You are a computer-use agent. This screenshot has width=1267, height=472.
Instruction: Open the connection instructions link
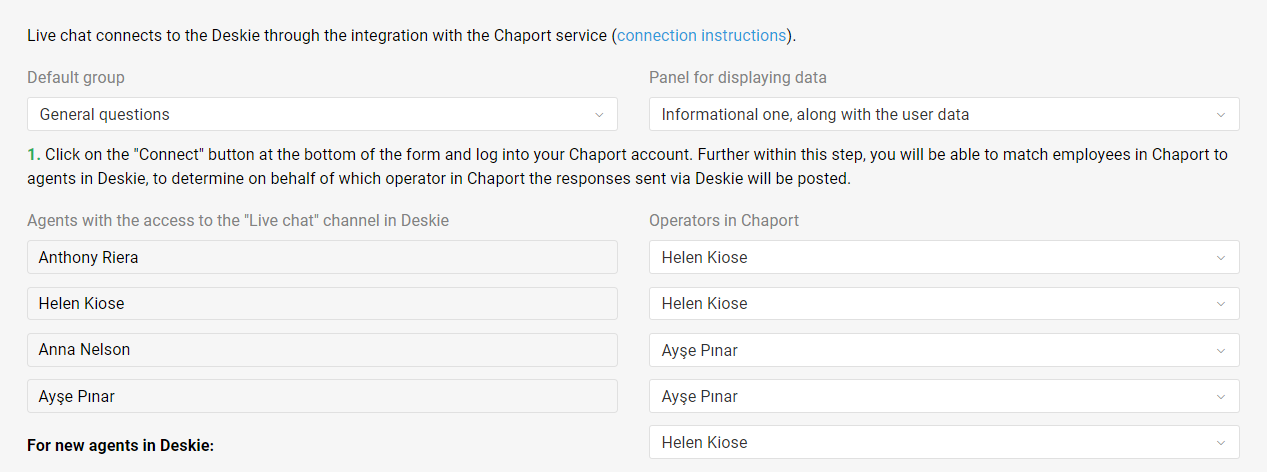point(701,35)
